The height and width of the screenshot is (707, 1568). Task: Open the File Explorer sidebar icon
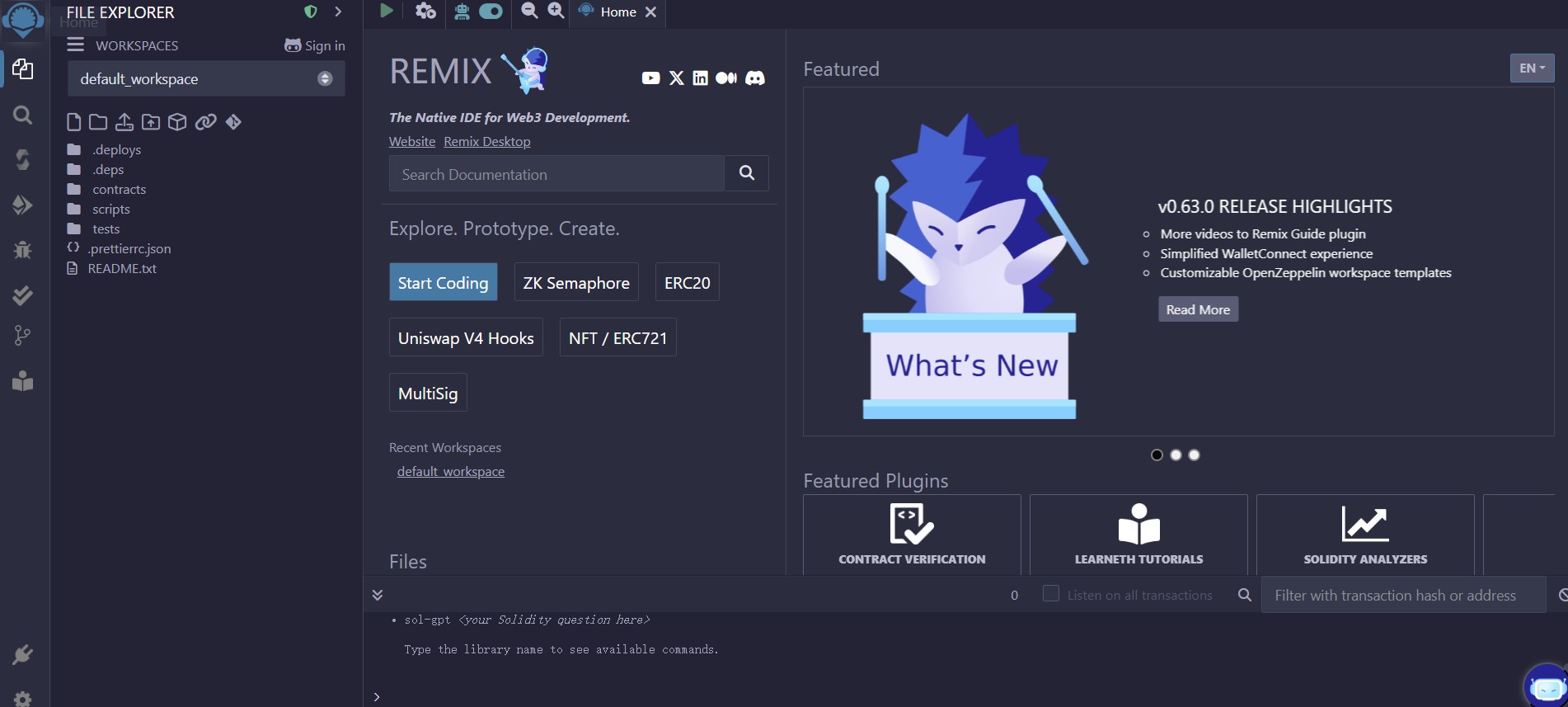click(22, 69)
